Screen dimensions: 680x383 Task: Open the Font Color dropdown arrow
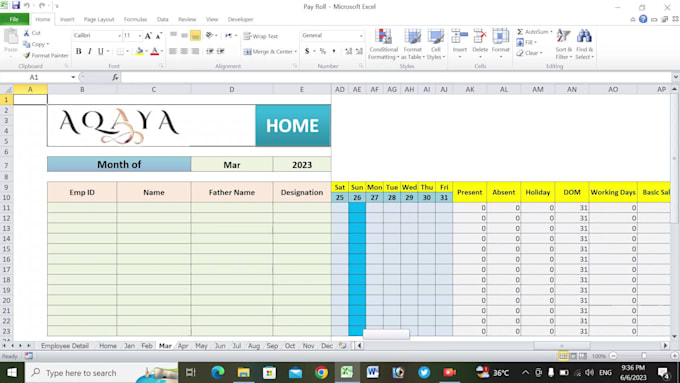162,51
